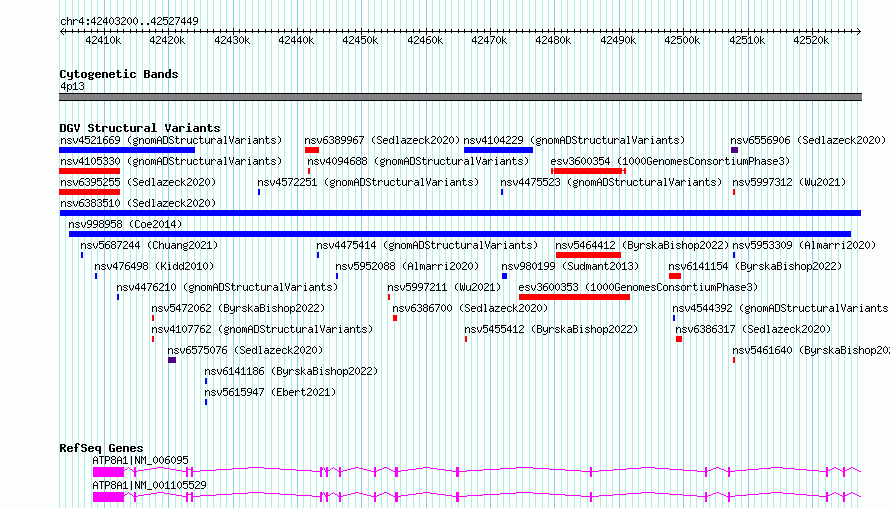Viewport: 890px width, 508px height.
Task: Click nsv4572251 gnomADStructuralVariants label
Action: [x=368, y=182]
